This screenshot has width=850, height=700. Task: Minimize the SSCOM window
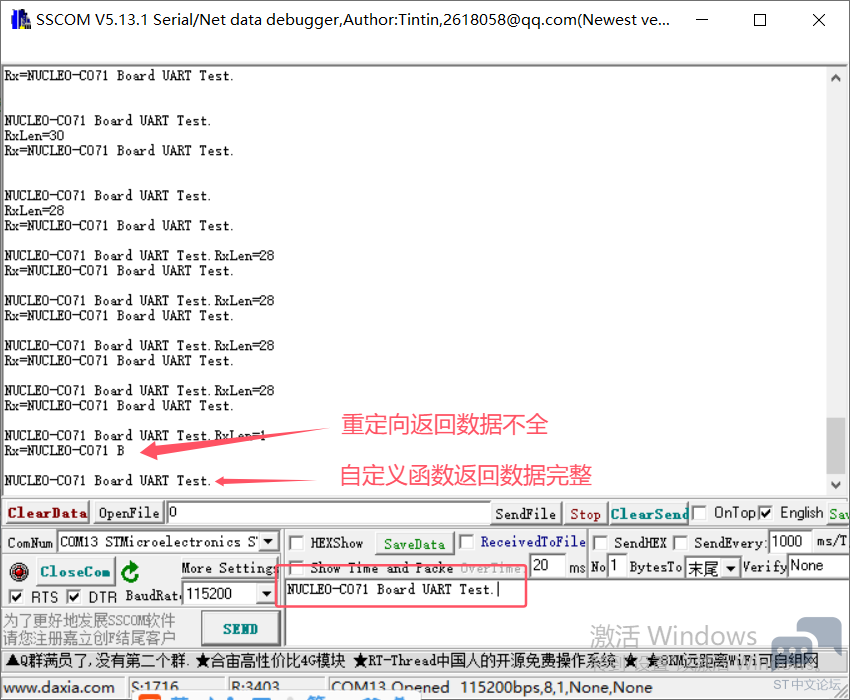click(x=702, y=20)
